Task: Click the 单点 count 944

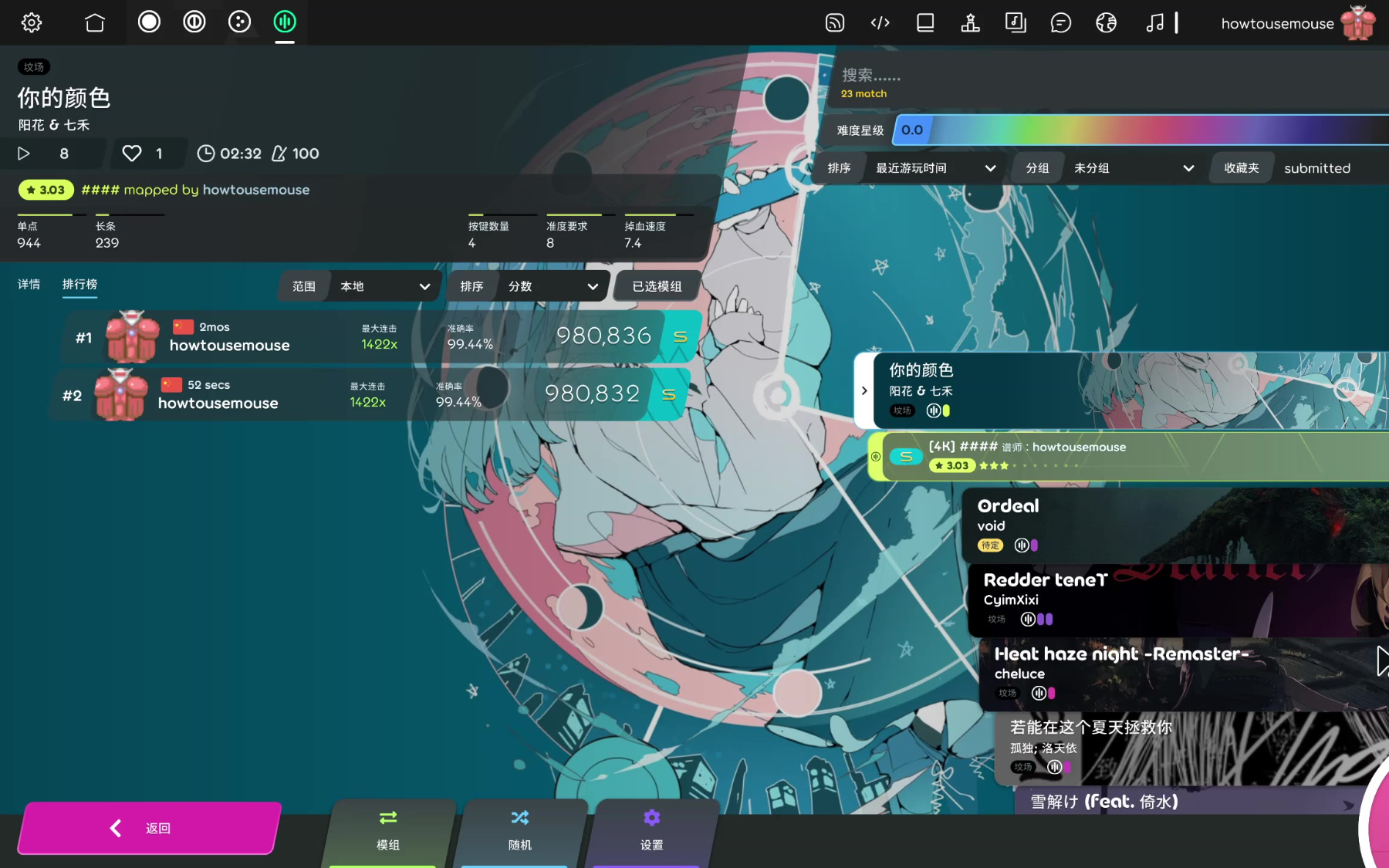Action: point(29,243)
